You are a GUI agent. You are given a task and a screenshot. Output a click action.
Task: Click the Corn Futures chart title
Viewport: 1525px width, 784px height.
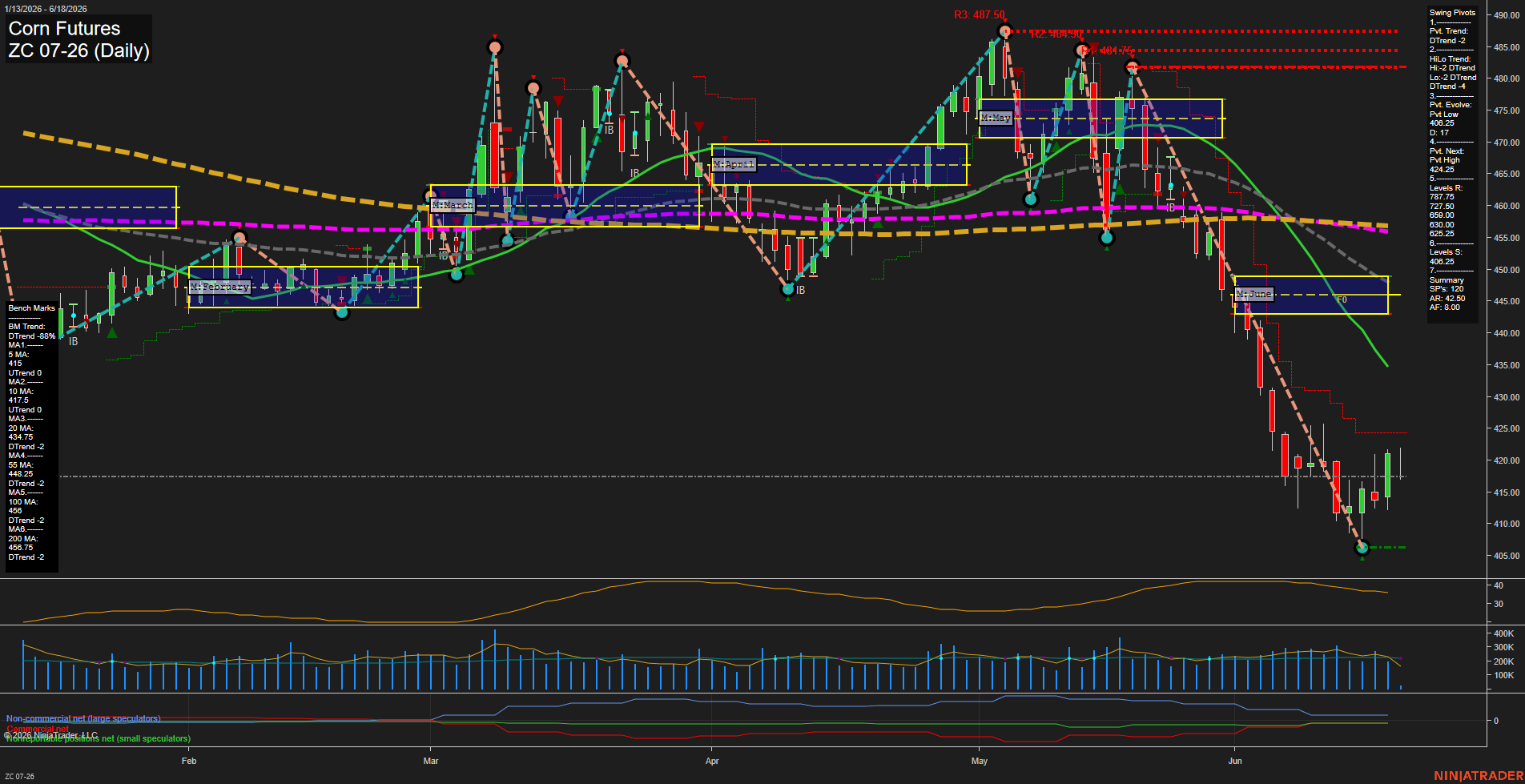64,29
